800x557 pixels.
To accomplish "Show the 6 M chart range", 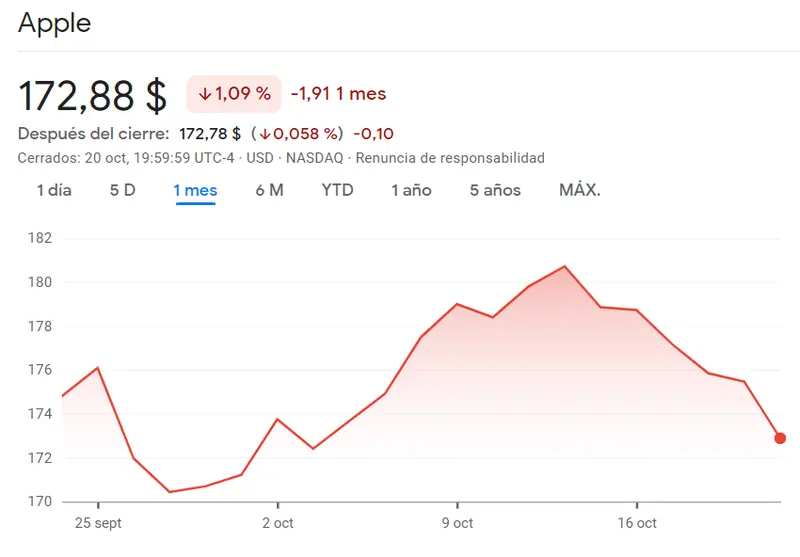I will coord(269,190).
